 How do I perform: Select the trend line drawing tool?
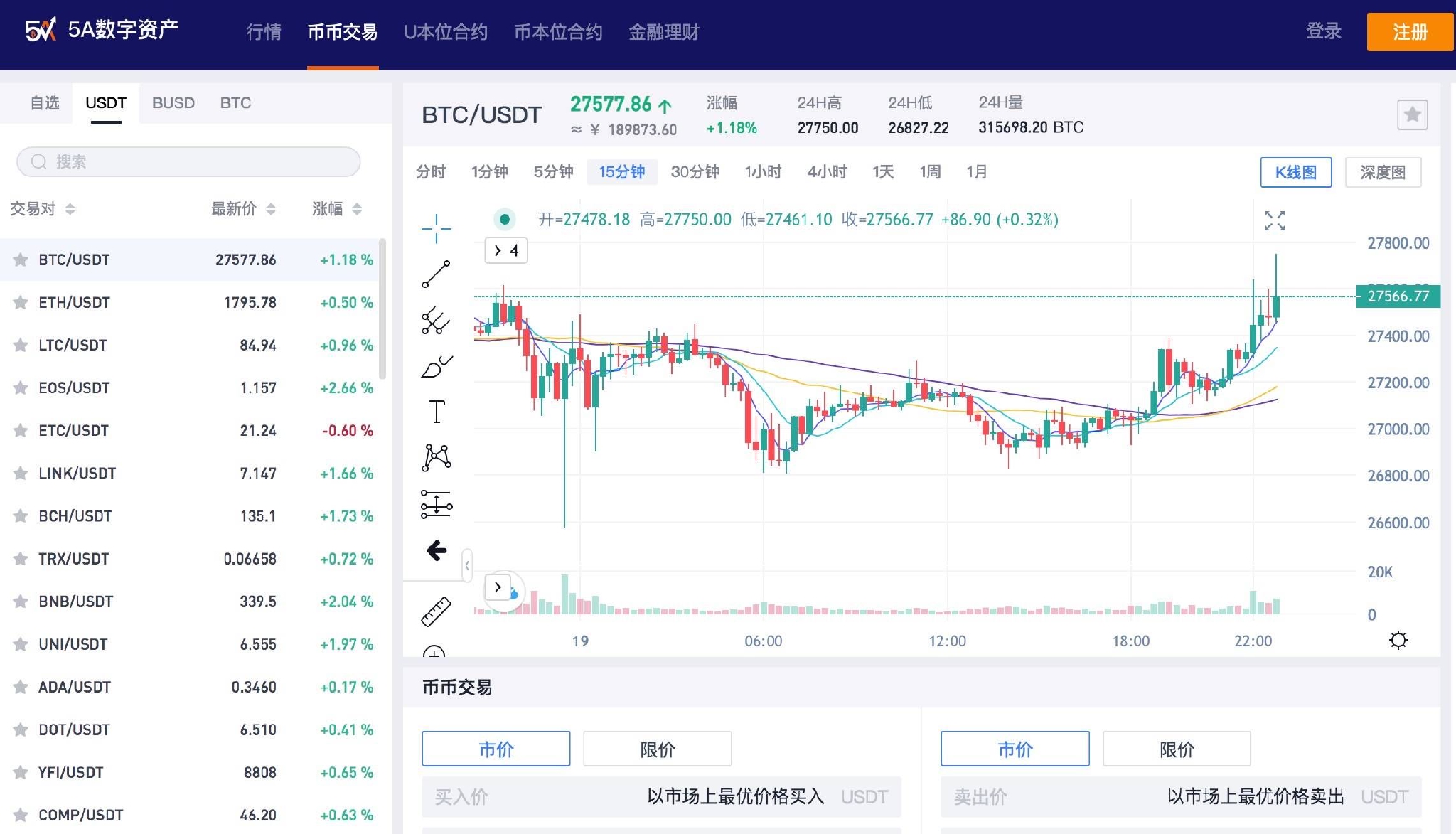[436, 274]
